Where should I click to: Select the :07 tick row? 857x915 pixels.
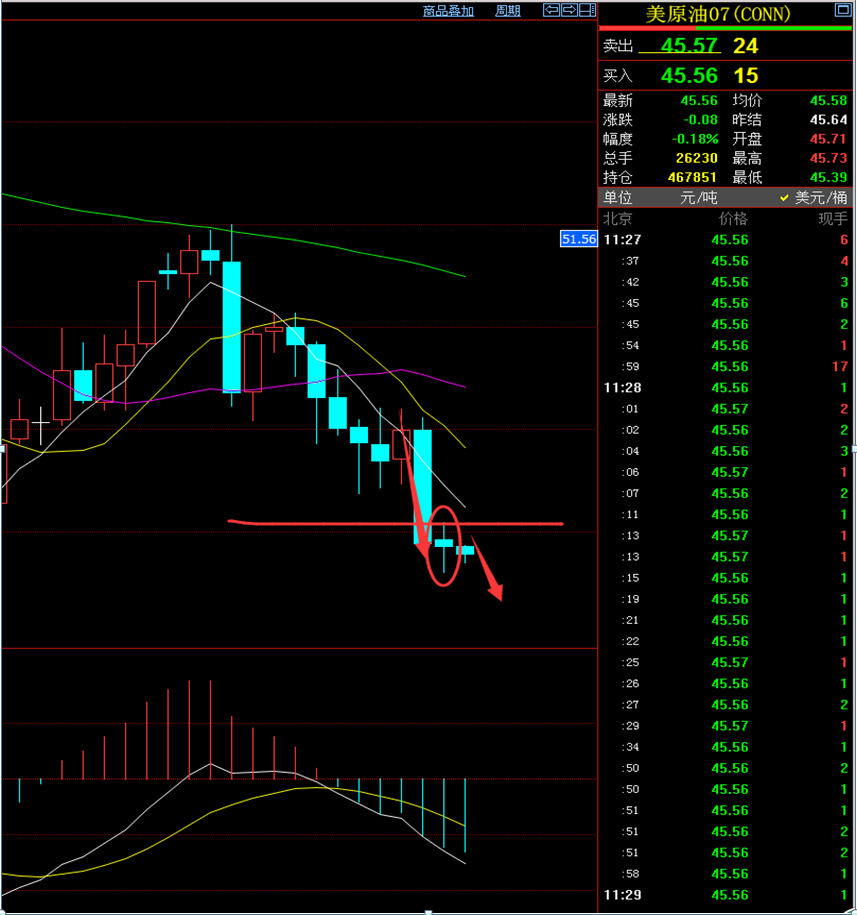[x=725, y=493]
